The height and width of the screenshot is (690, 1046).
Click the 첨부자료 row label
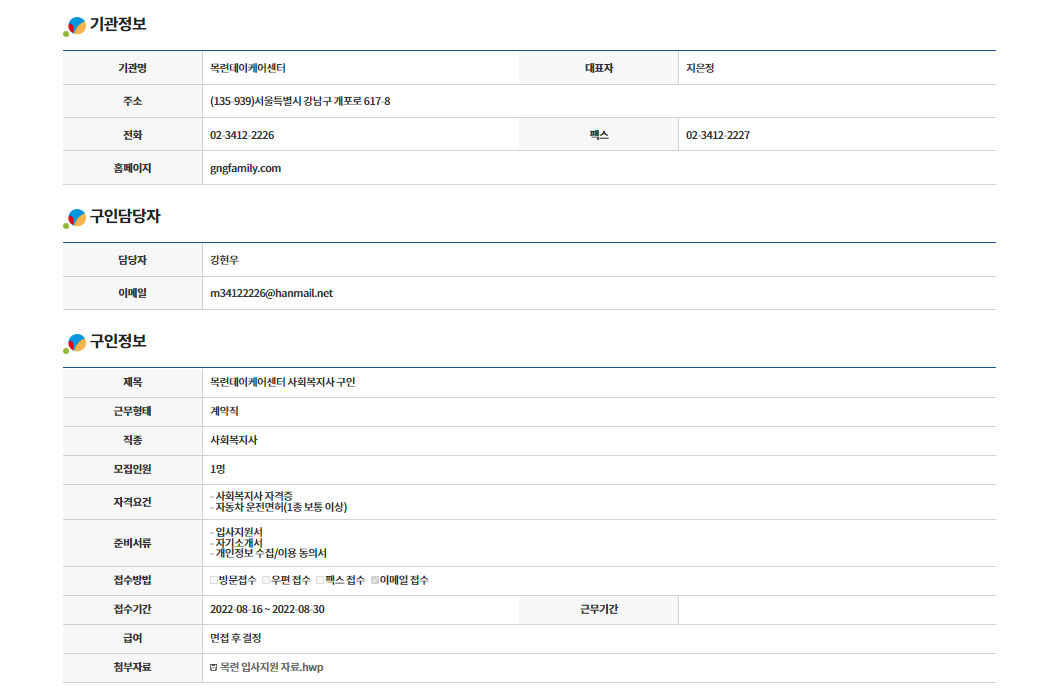(x=132, y=667)
